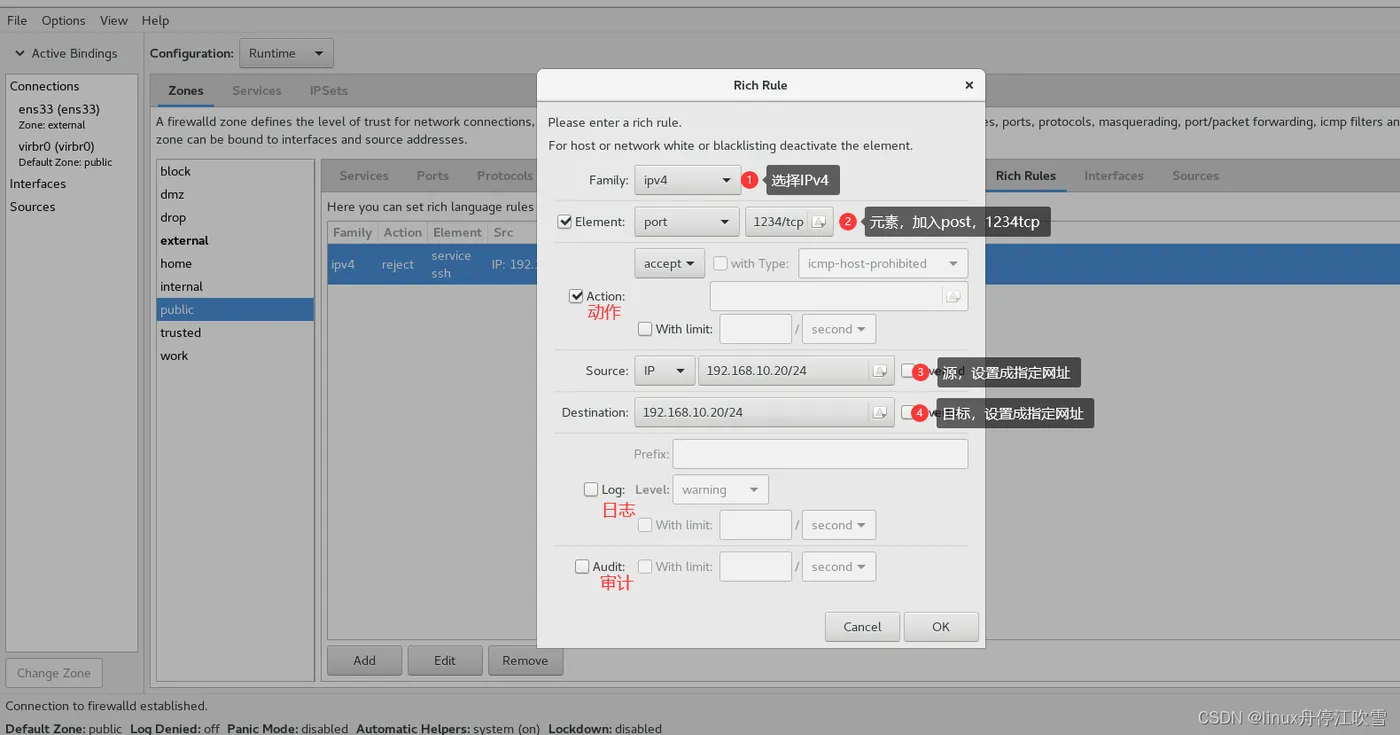
Task: Close the Rich Rule dialog with the X
Action: click(968, 85)
